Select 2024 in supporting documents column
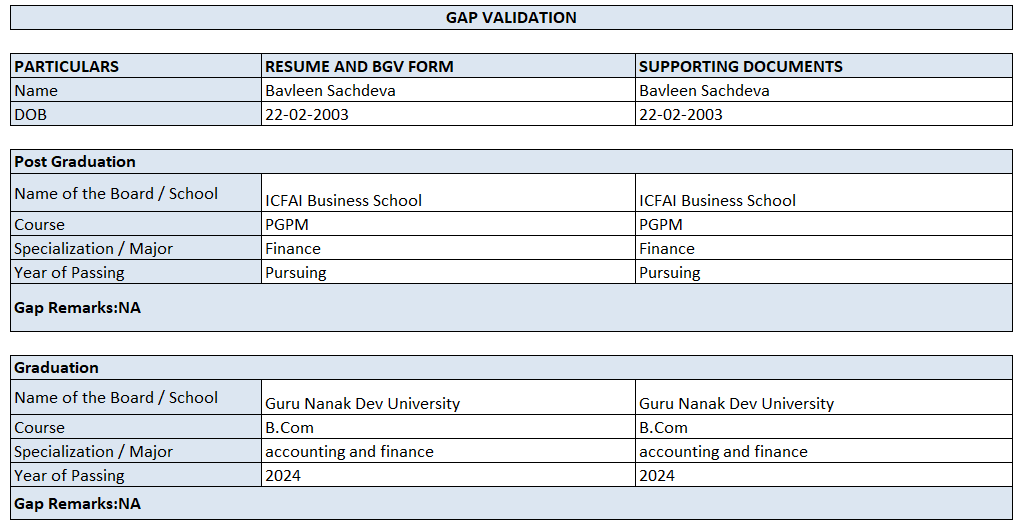 657,475
